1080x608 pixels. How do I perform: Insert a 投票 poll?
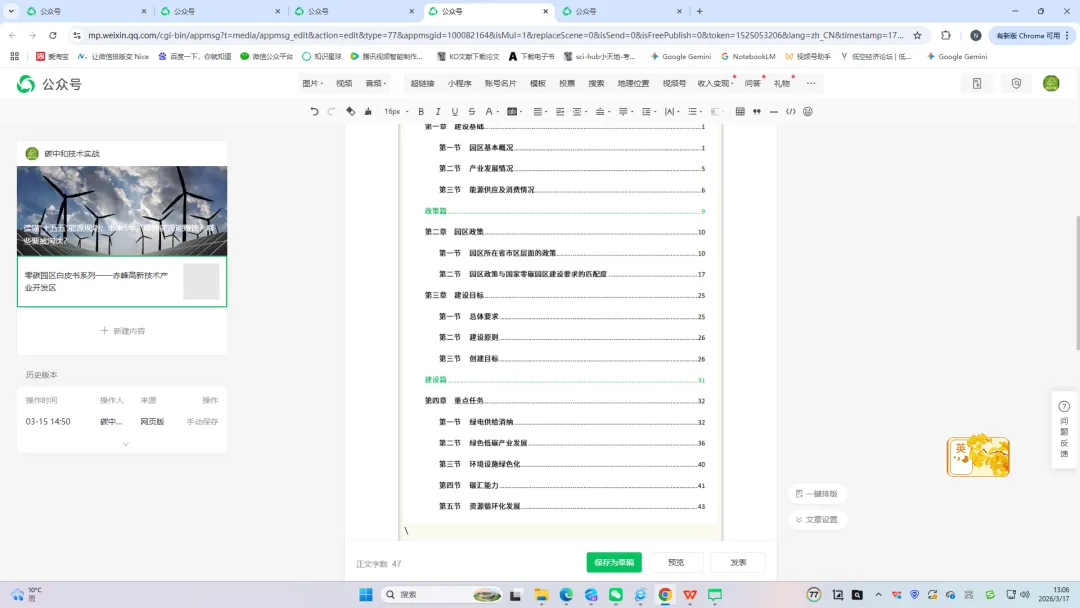pyautogui.click(x=567, y=83)
